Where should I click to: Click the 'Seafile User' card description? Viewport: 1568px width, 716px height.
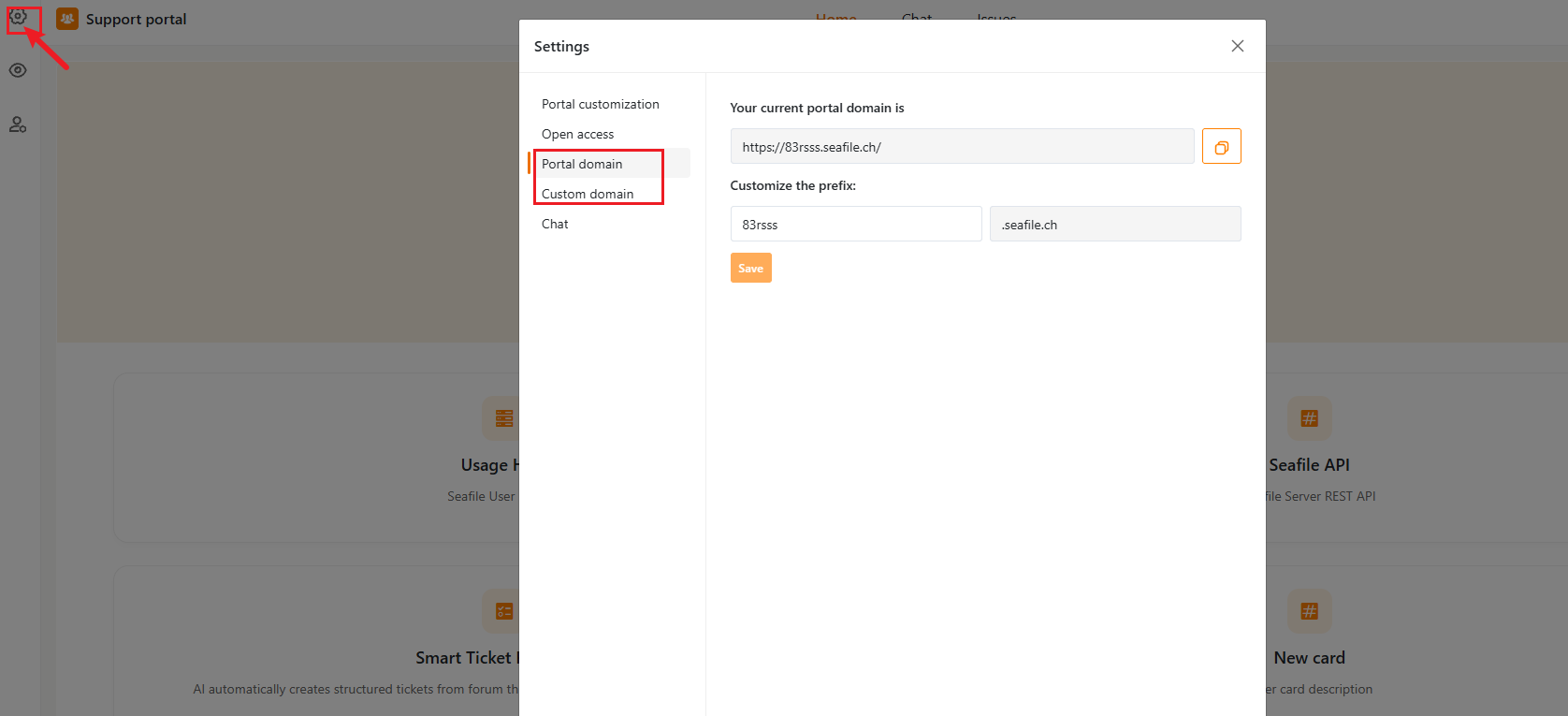point(481,496)
